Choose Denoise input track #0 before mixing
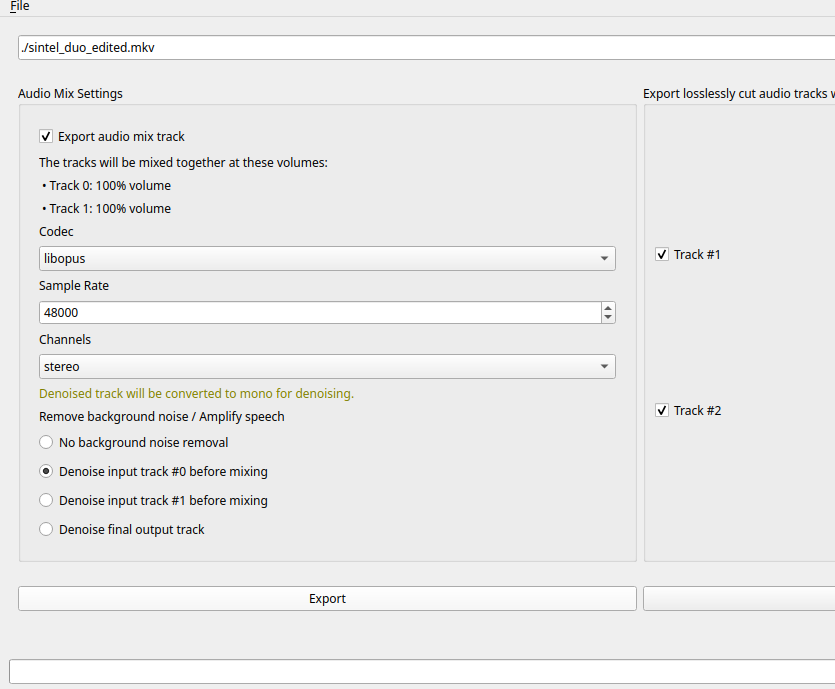This screenshot has height=689, width=835. tap(46, 472)
